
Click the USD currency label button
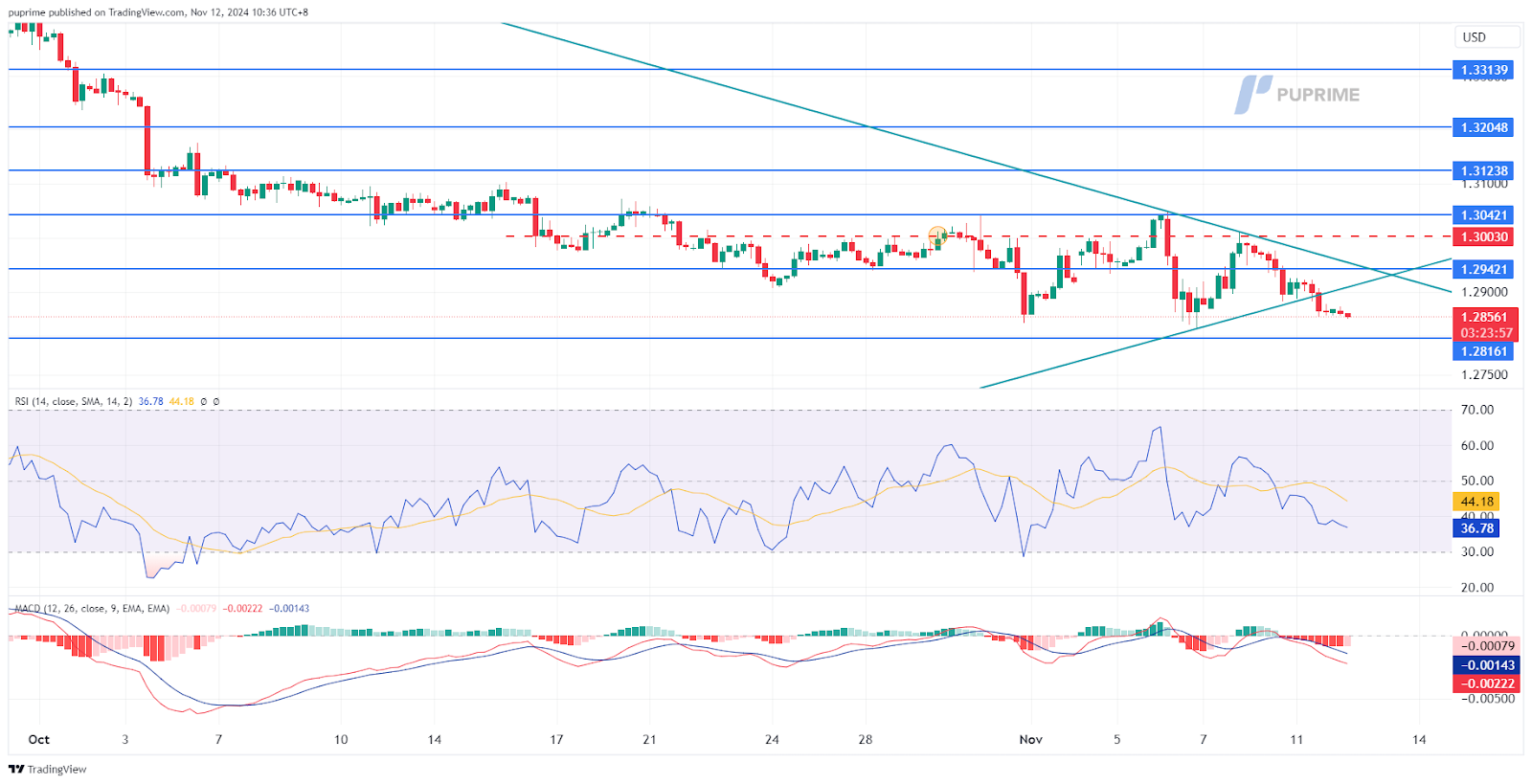1487,37
